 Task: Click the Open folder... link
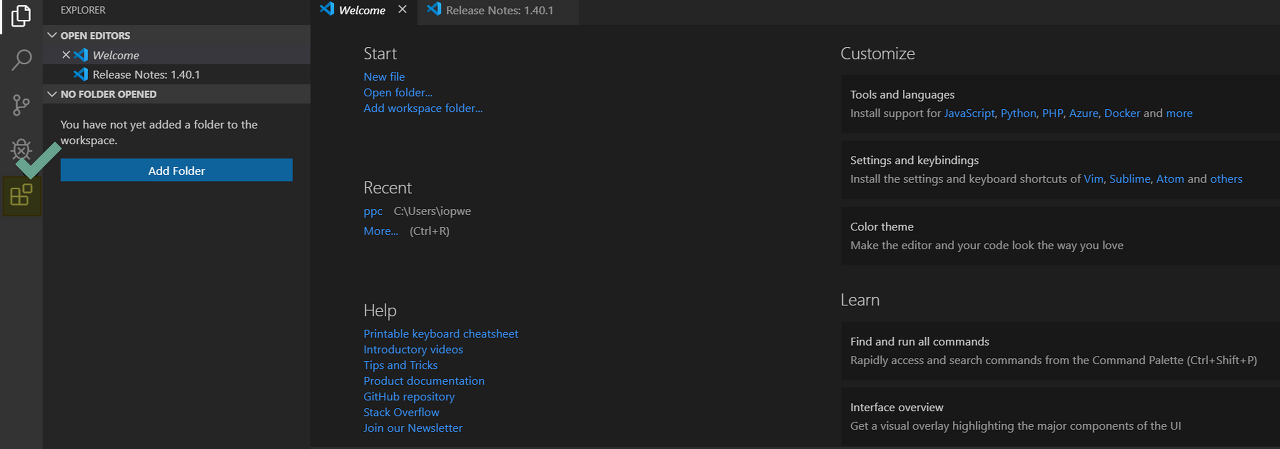click(398, 92)
